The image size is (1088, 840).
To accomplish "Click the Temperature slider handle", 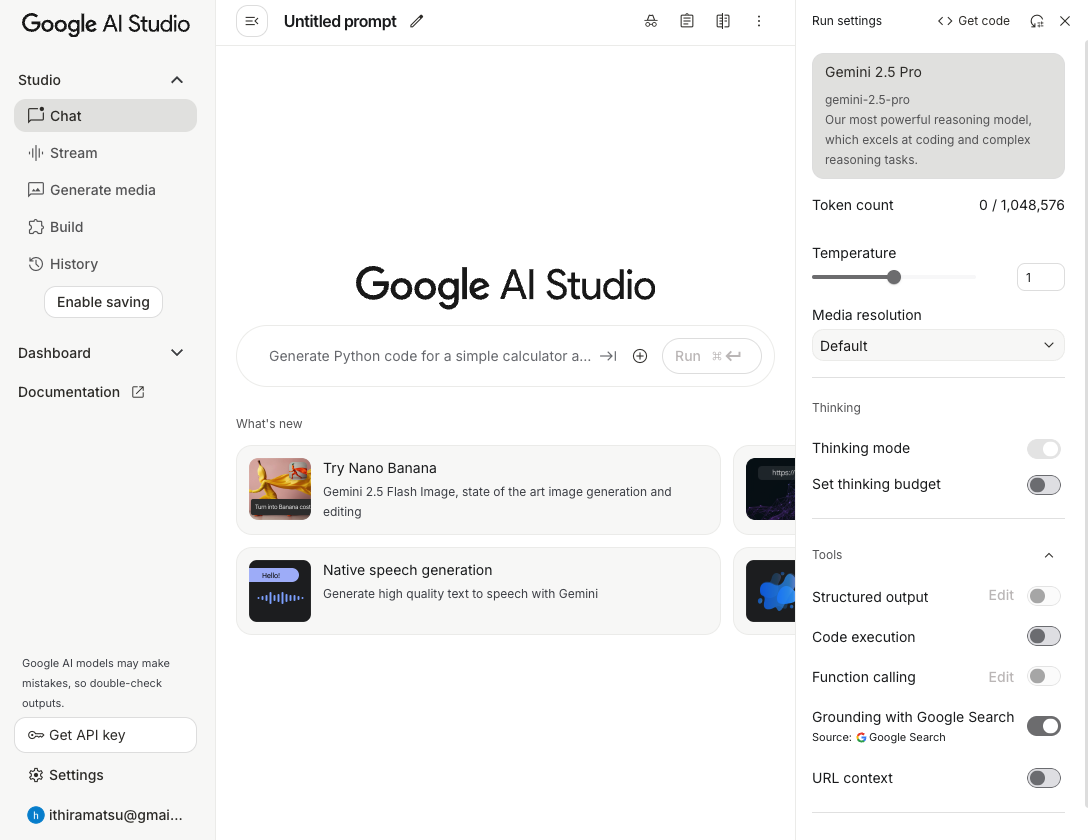I will [894, 277].
